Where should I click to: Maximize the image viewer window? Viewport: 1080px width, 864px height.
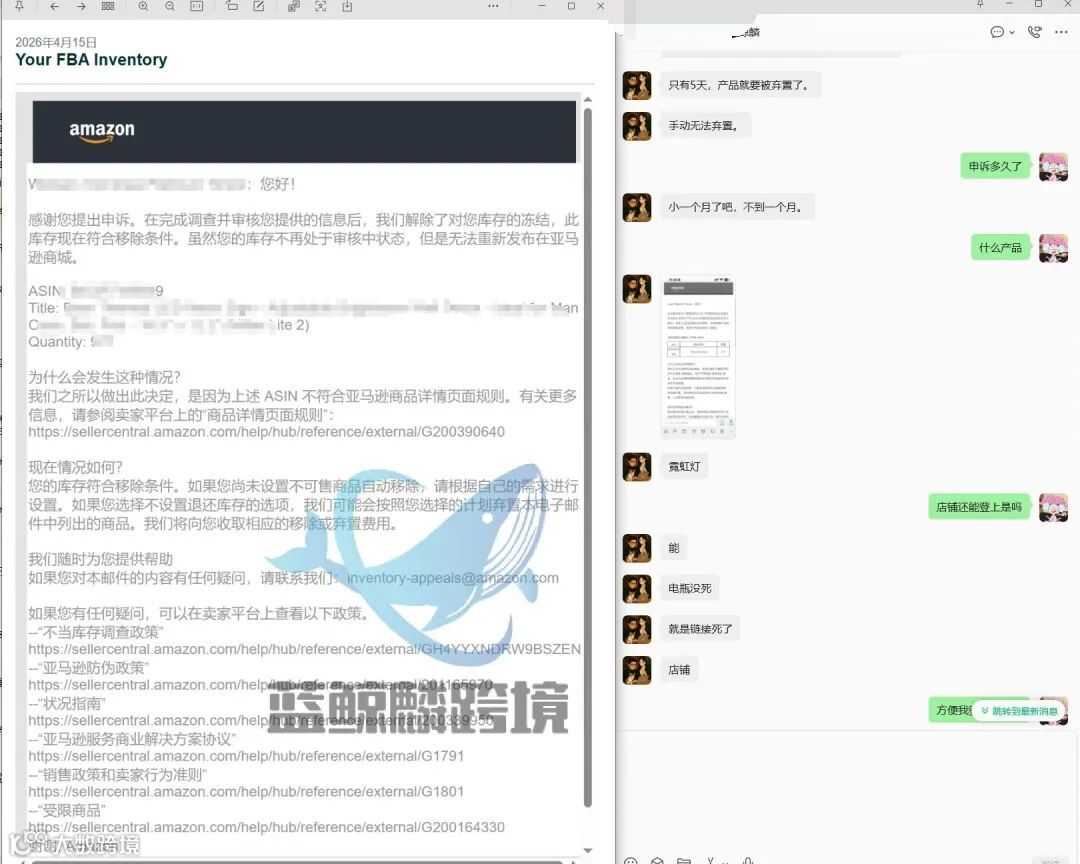point(572,6)
